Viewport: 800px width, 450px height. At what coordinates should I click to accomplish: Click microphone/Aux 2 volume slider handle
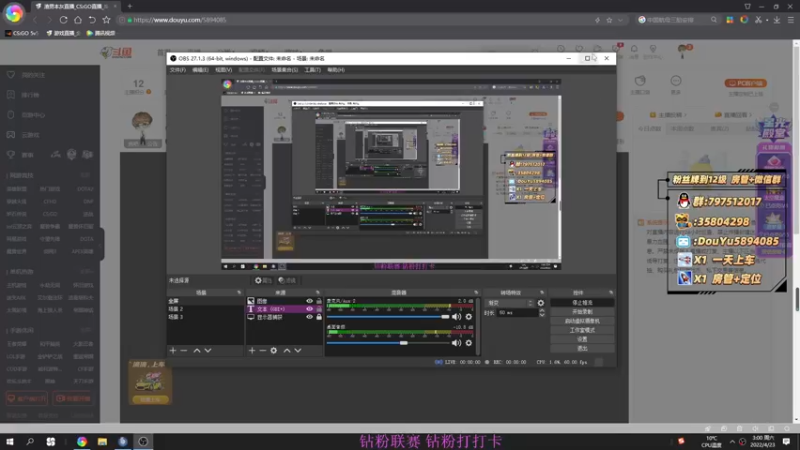(x=445, y=317)
